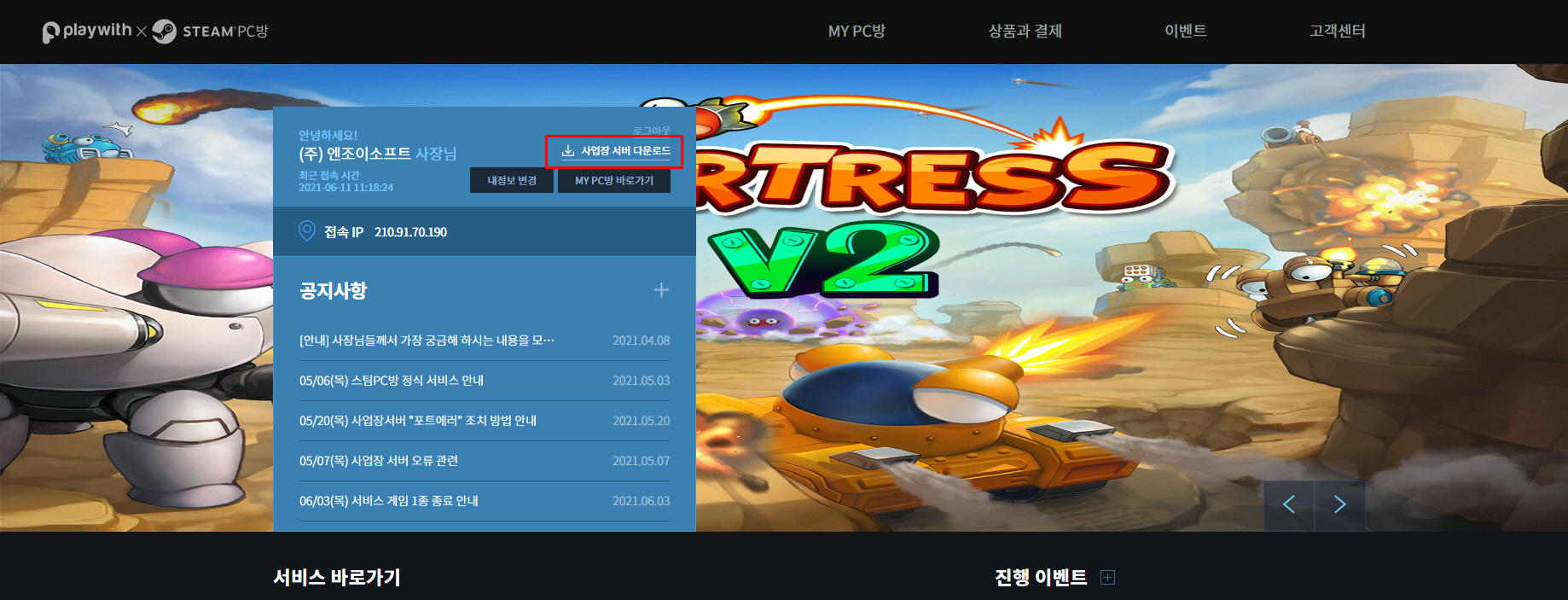This screenshot has width=1568, height=600.
Task: Open the 05/07(목) 사업장 서버 오류 관련 notice
Action: 379,461
